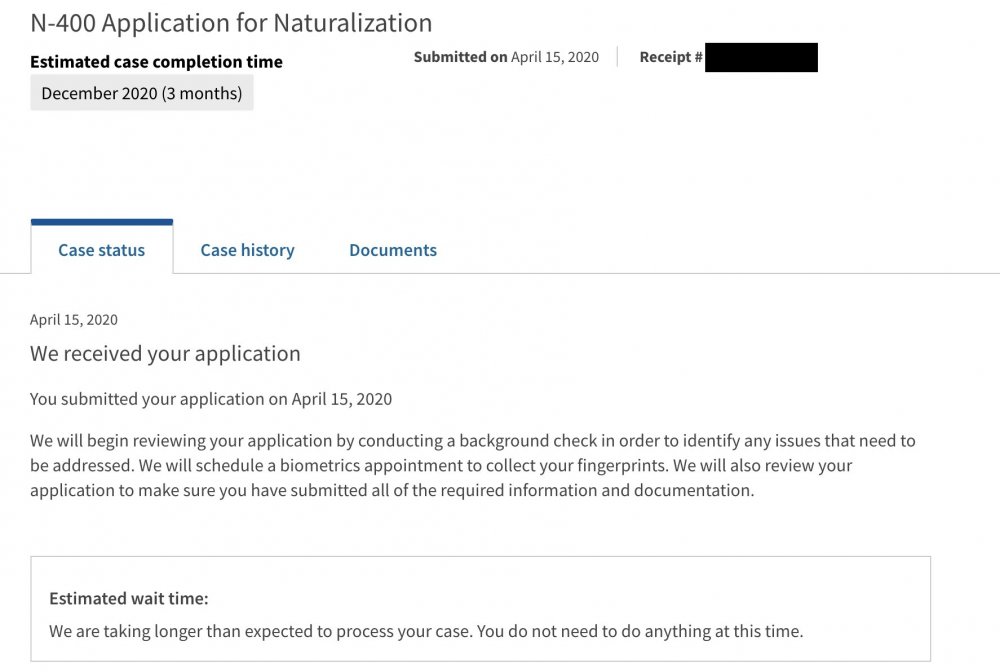Viewport: 1000px width, 672px height.
Task: Open the Case status tab
Action: pyautogui.click(x=101, y=249)
